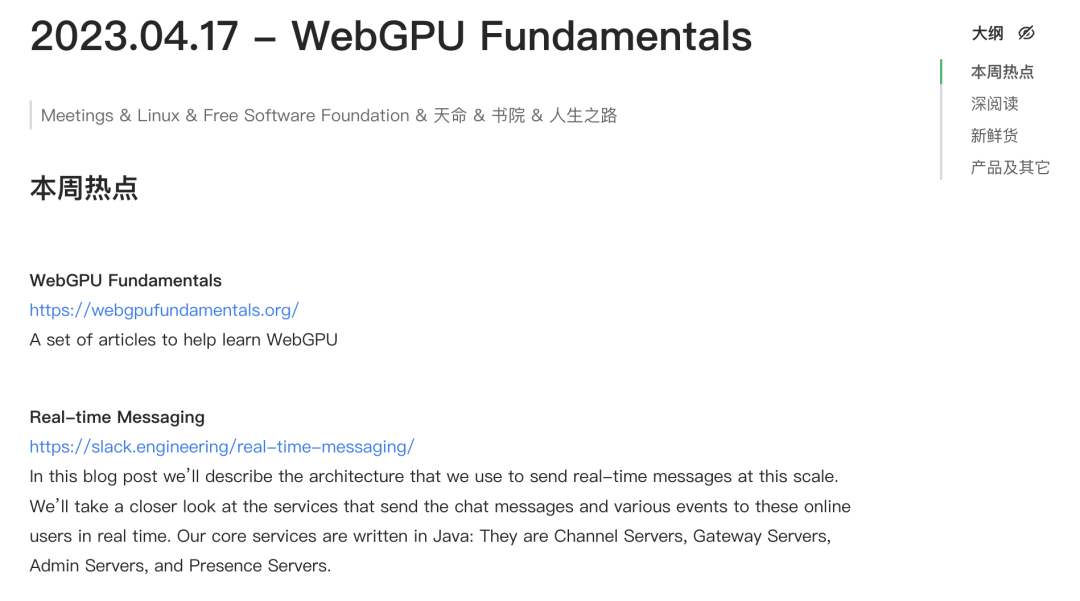Select the bold Real-time Messaging item heading
The width and height of the screenshot is (1080, 601).
click(117, 417)
